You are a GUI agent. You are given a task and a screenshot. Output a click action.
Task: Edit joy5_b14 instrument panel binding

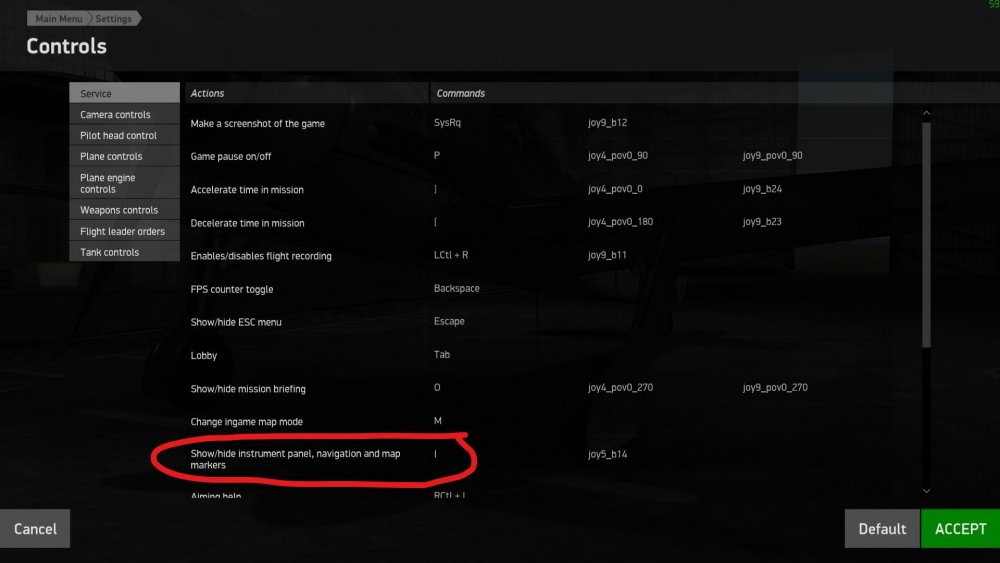pyautogui.click(x=608, y=454)
